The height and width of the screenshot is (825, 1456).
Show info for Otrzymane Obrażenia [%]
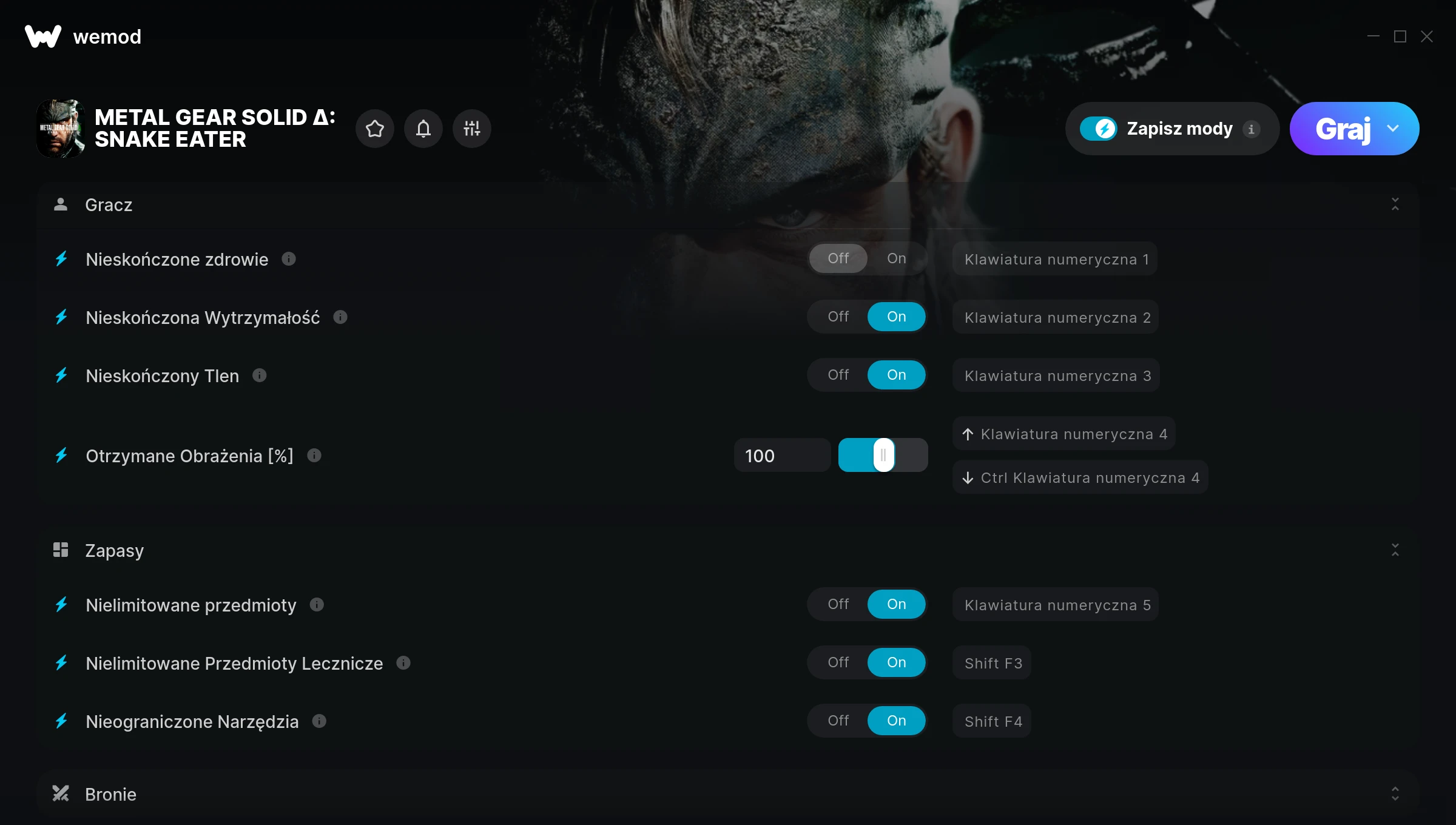coord(314,455)
